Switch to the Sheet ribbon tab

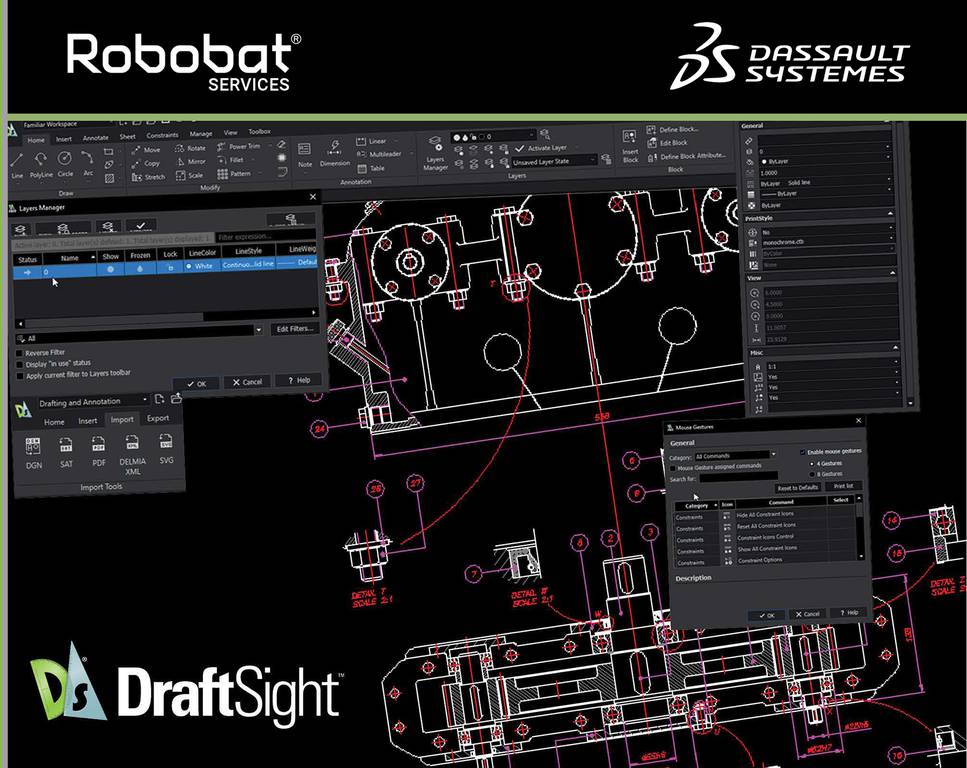pyautogui.click(x=128, y=137)
